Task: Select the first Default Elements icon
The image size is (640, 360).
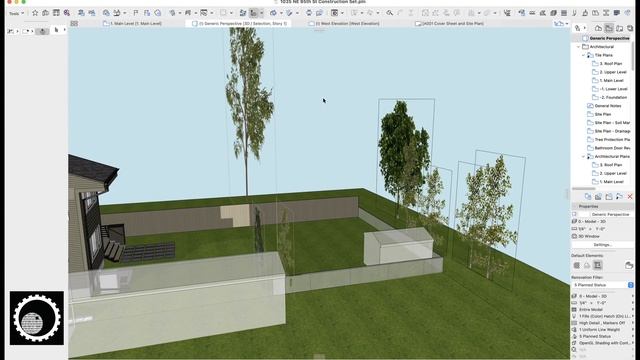Action: [577, 265]
